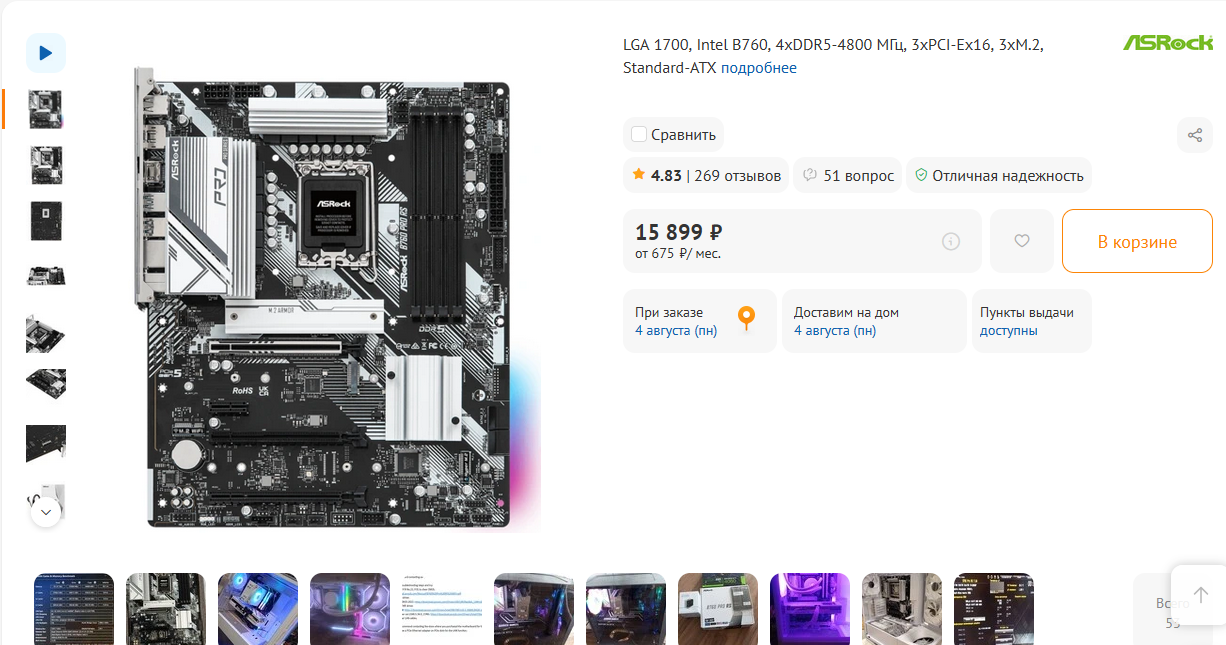Click the В корзине button
This screenshot has height=645, width=1226.
(x=1137, y=241)
